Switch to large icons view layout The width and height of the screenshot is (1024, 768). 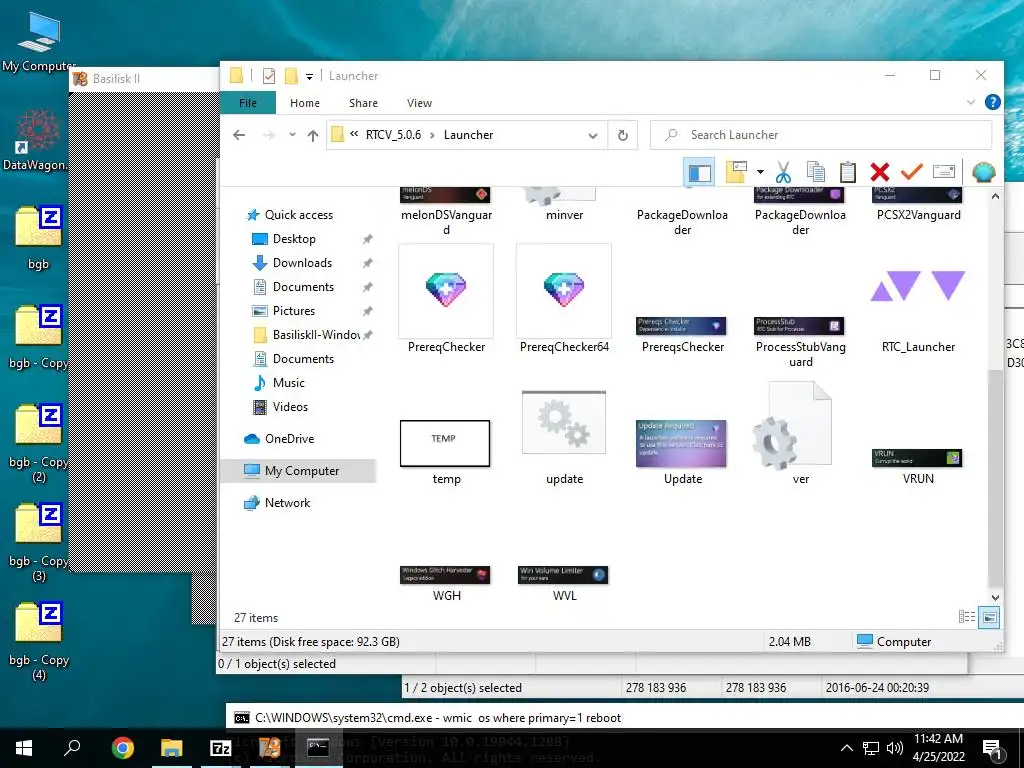989,616
